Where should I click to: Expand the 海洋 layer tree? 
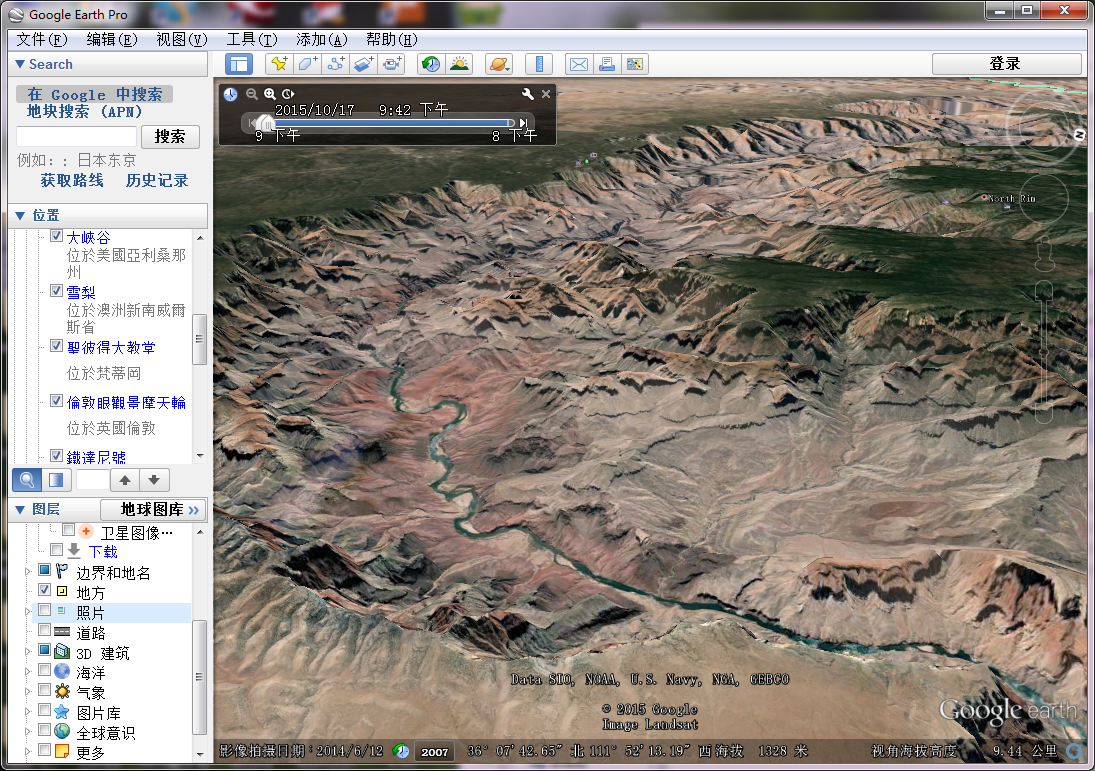pyautogui.click(x=28, y=672)
